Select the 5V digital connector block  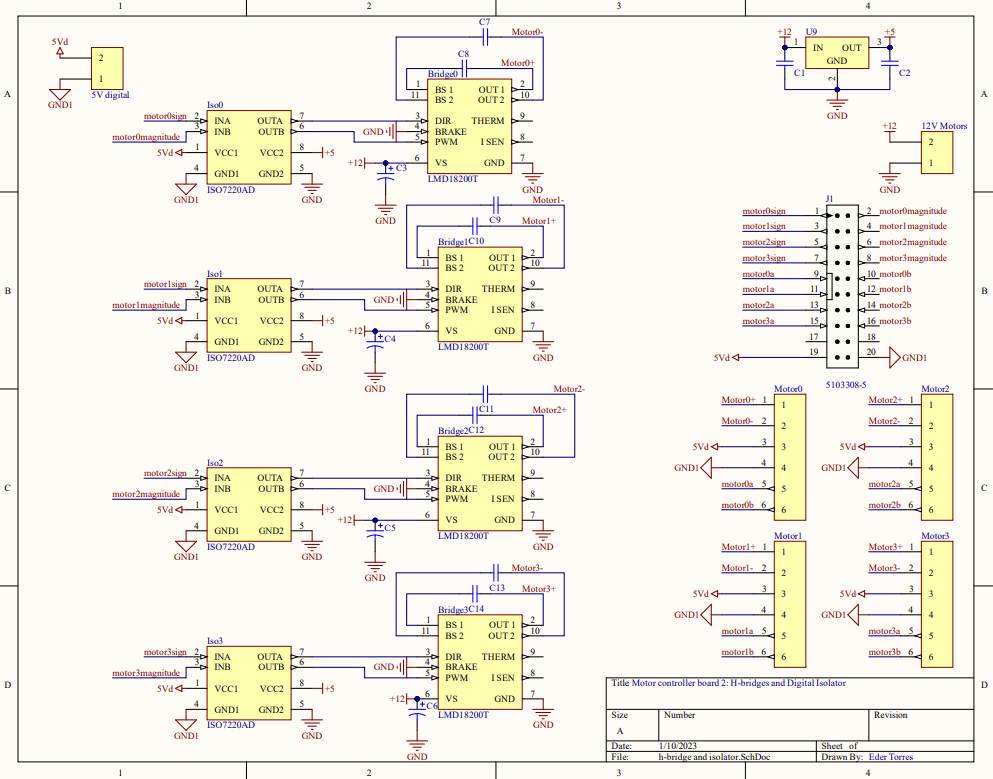click(x=107, y=68)
